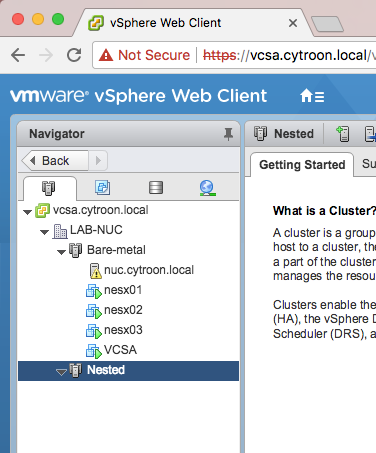Viewport: 376px width, 453px height.
Task: Click the 'What is a Cluster?' heading
Action: tap(324, 211)
